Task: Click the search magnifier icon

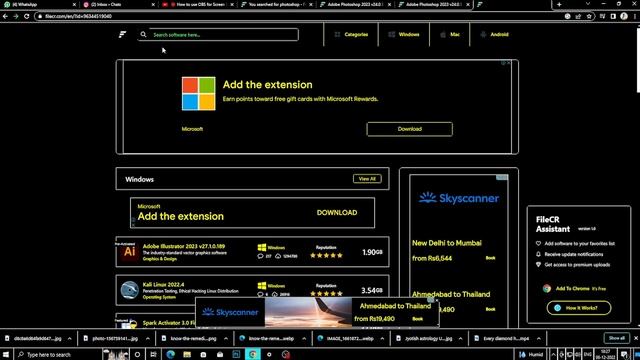Action: click(x=143, y=35)
